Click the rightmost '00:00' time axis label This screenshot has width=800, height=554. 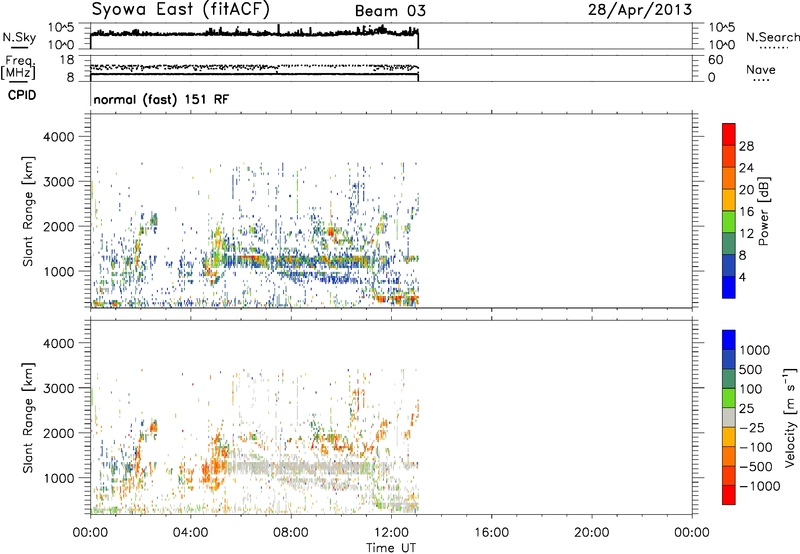pos(691,533)
